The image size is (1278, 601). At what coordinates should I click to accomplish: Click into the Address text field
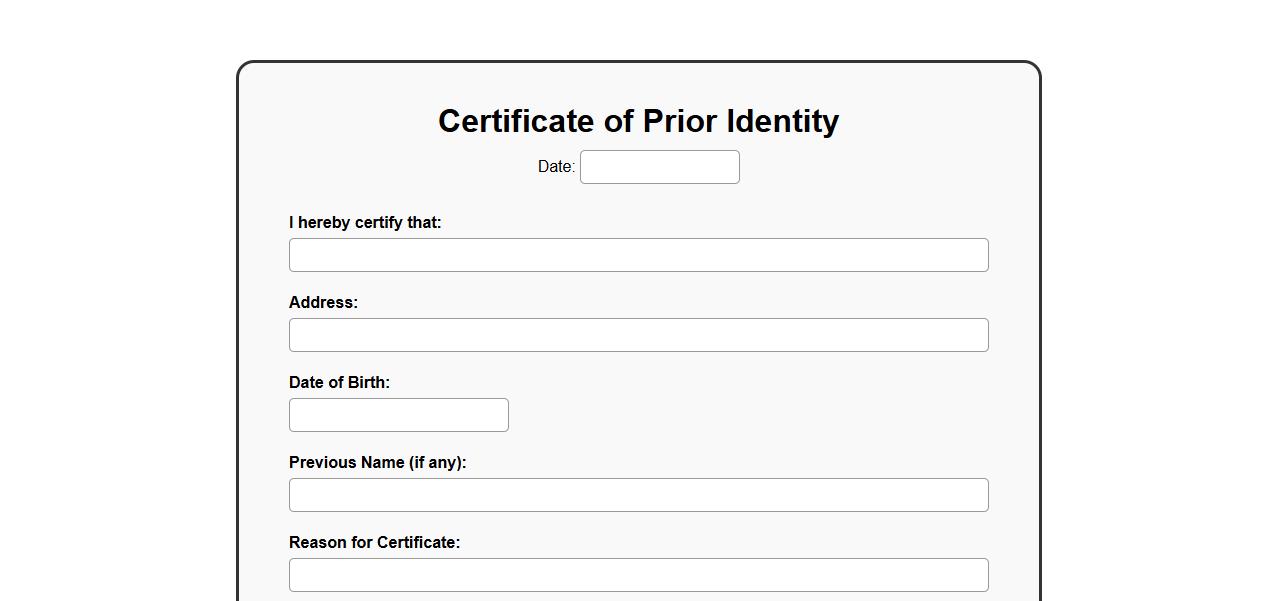click(638, 335)
